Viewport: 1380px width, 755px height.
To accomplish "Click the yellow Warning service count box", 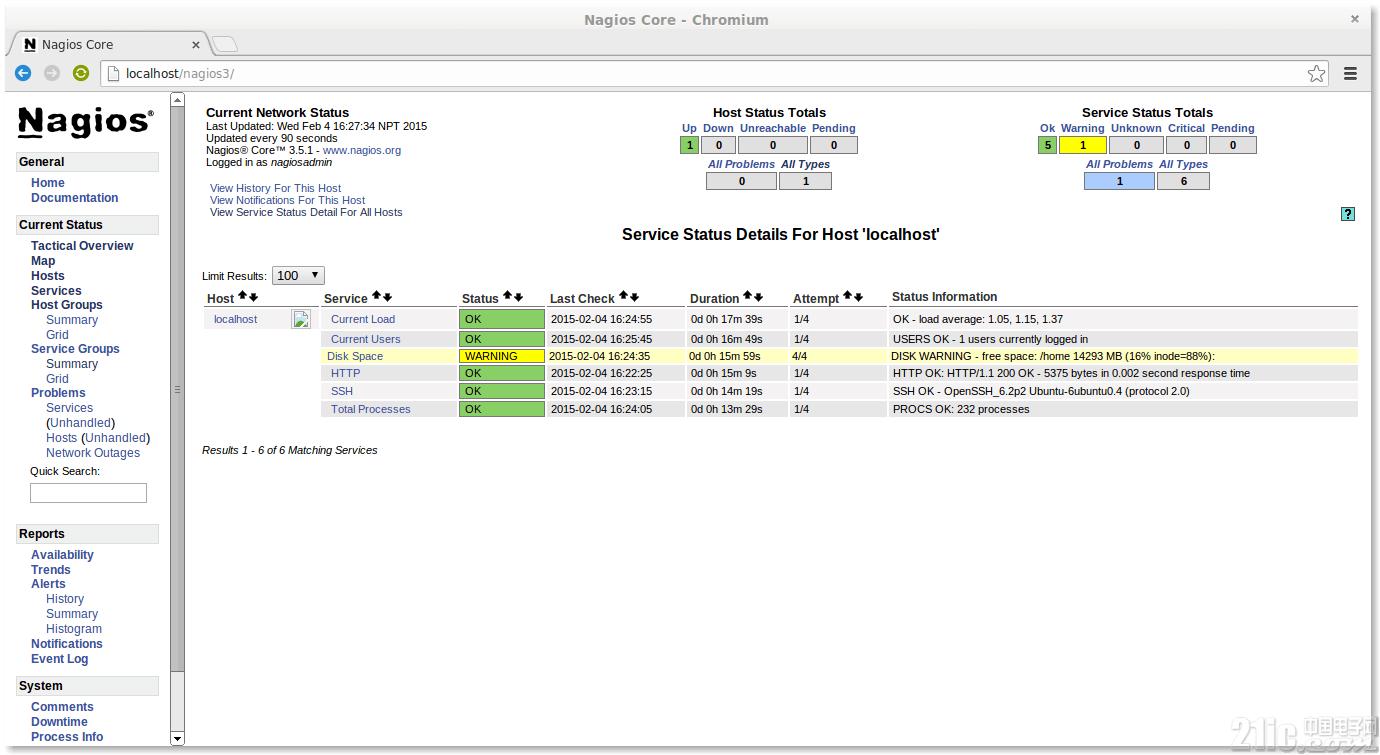I will point(1083,145).
